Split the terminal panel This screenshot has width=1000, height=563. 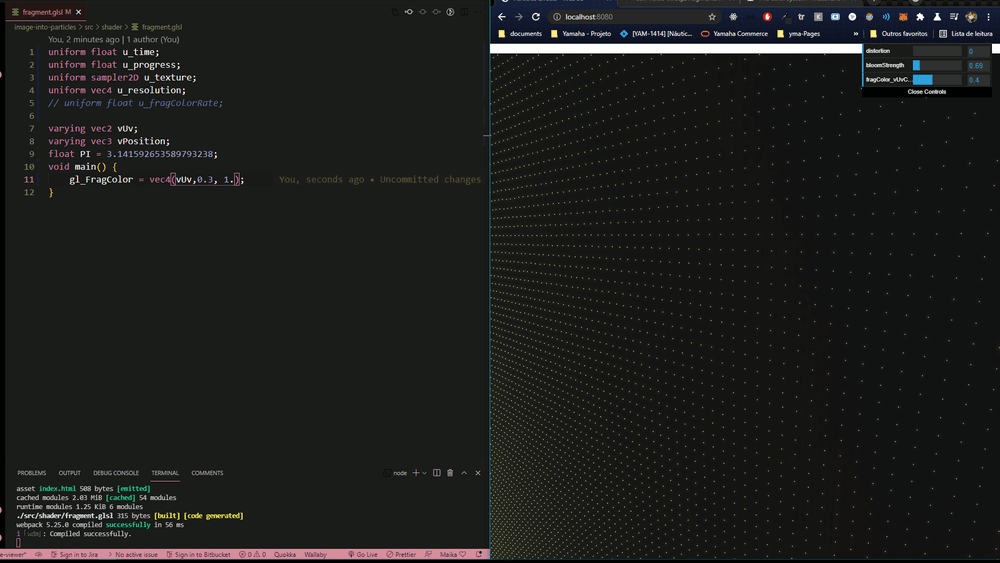[x=437, y=473]
